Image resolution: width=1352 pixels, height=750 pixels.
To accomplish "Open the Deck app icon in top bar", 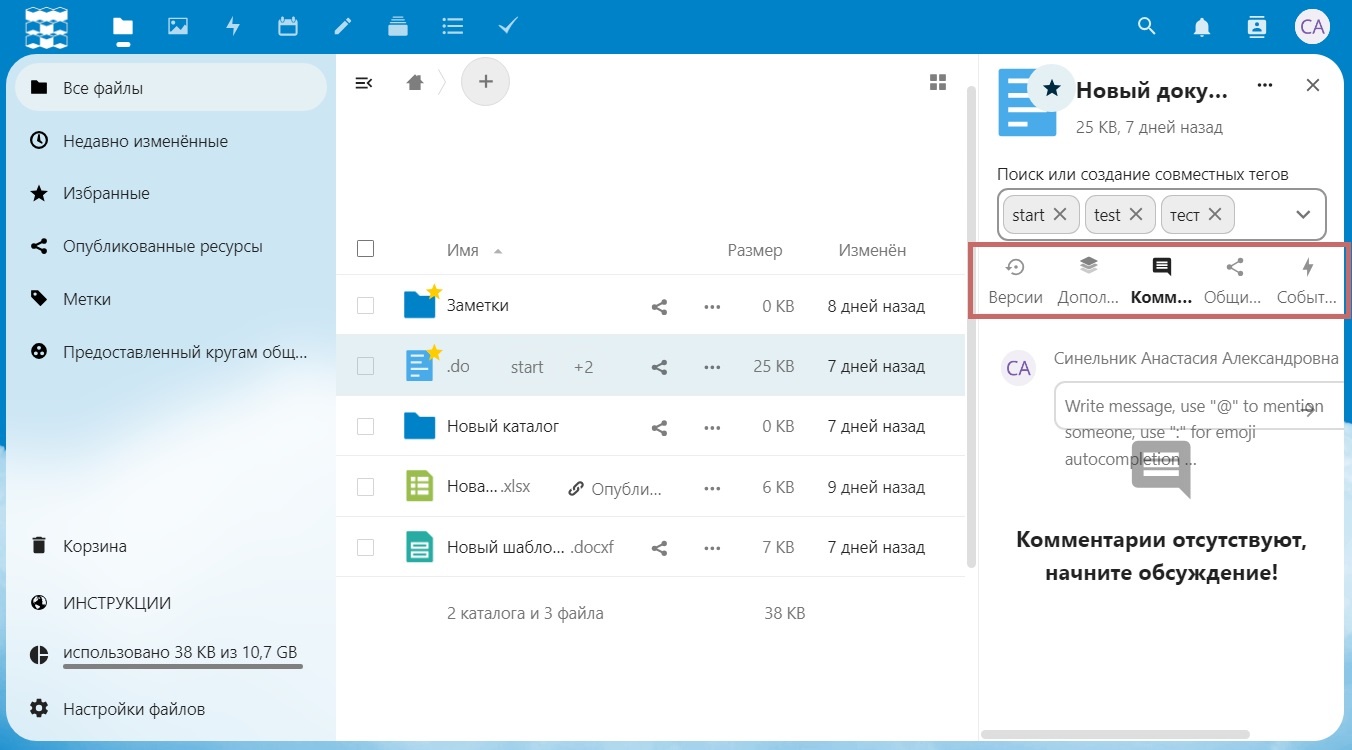I will point(398,27).
